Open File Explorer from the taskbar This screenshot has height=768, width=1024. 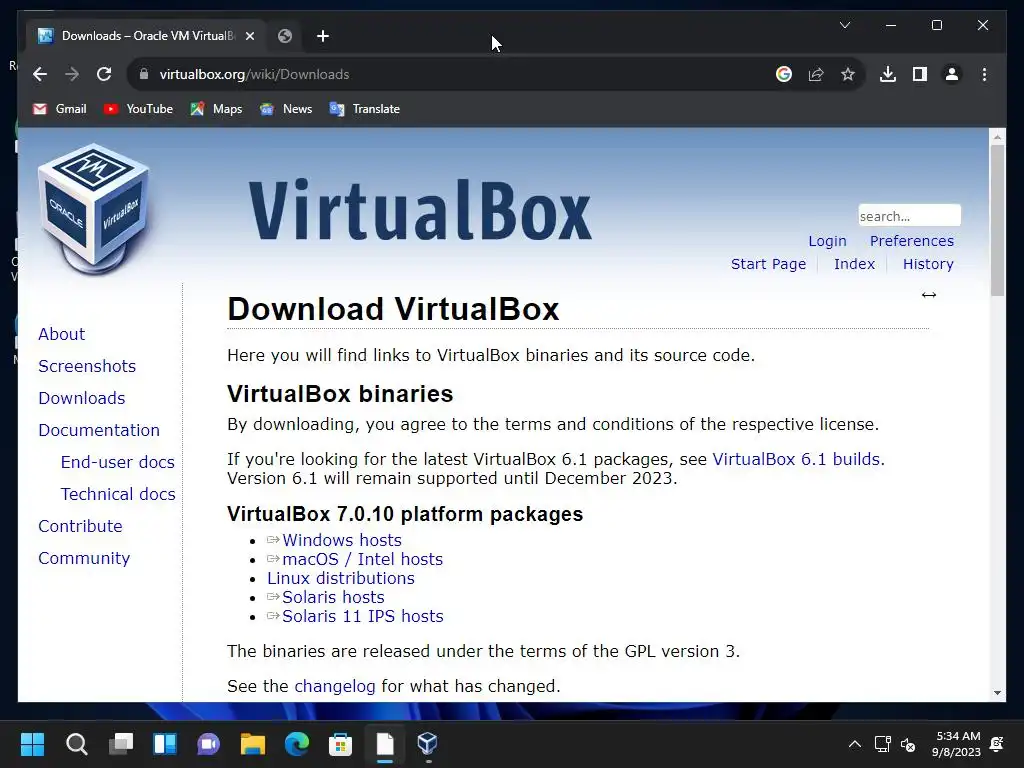(x=252, y=744)
